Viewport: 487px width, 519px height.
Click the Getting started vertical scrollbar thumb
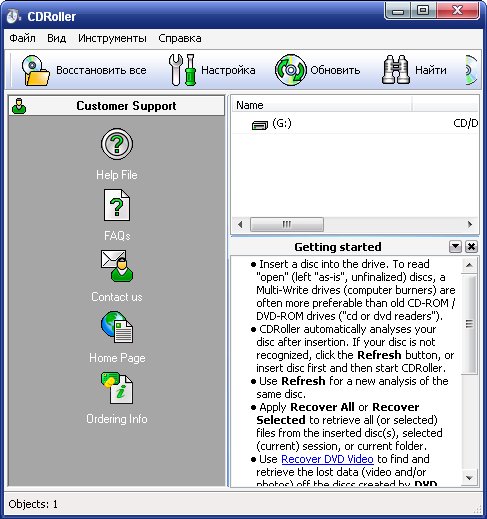469,323
